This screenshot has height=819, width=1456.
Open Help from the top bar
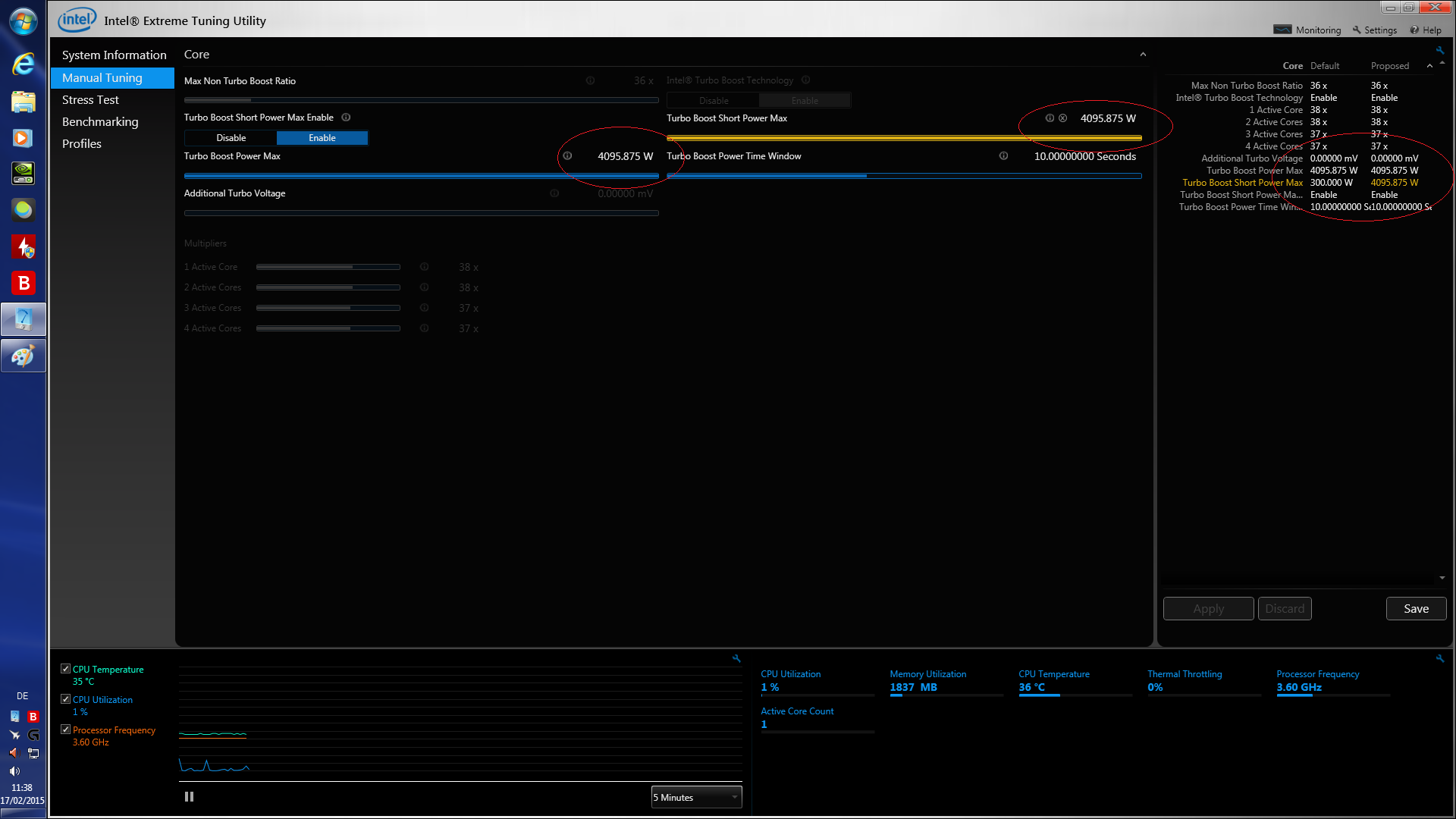coord(1426,30)
